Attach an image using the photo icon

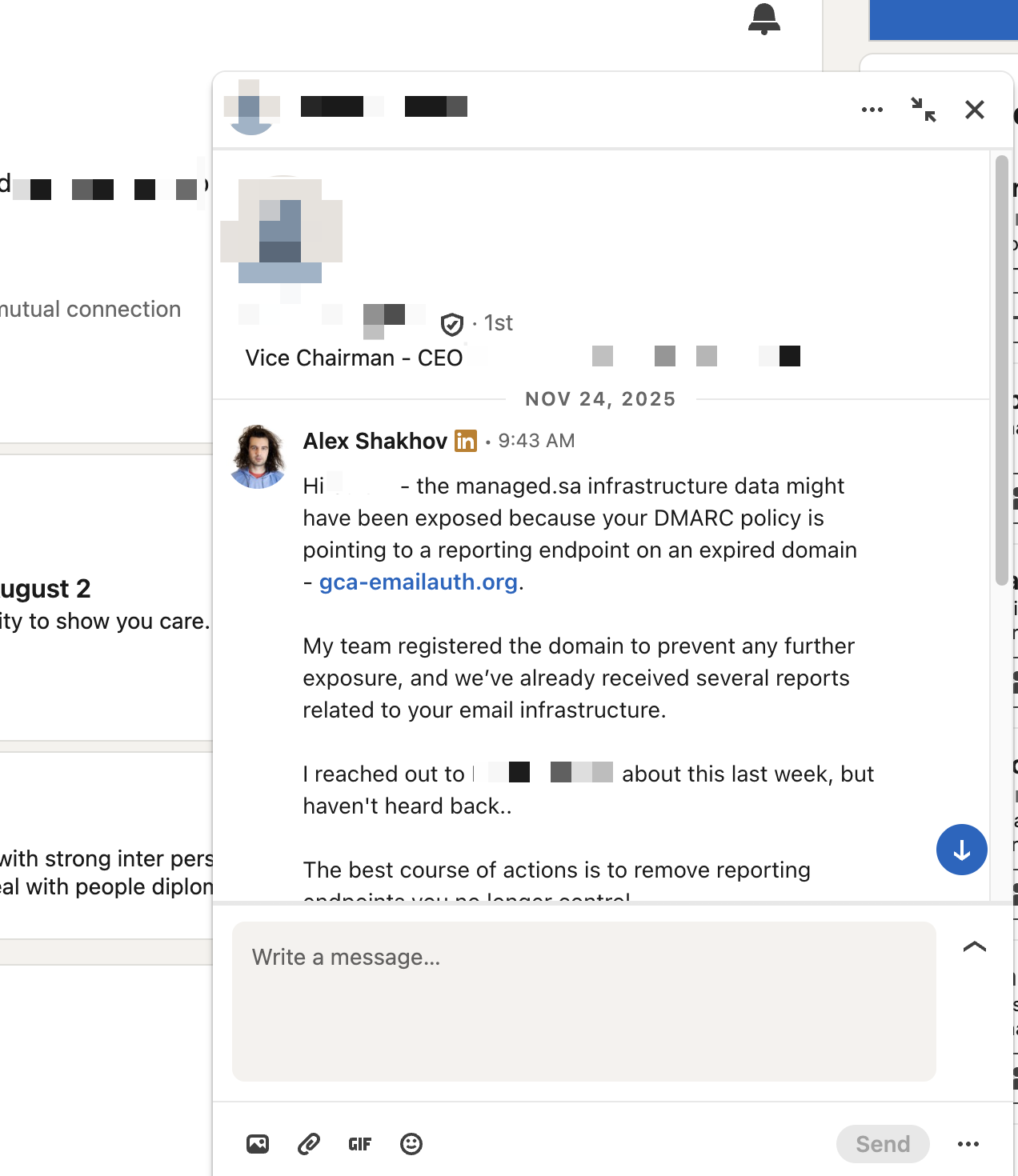[x=258, y=1144]
